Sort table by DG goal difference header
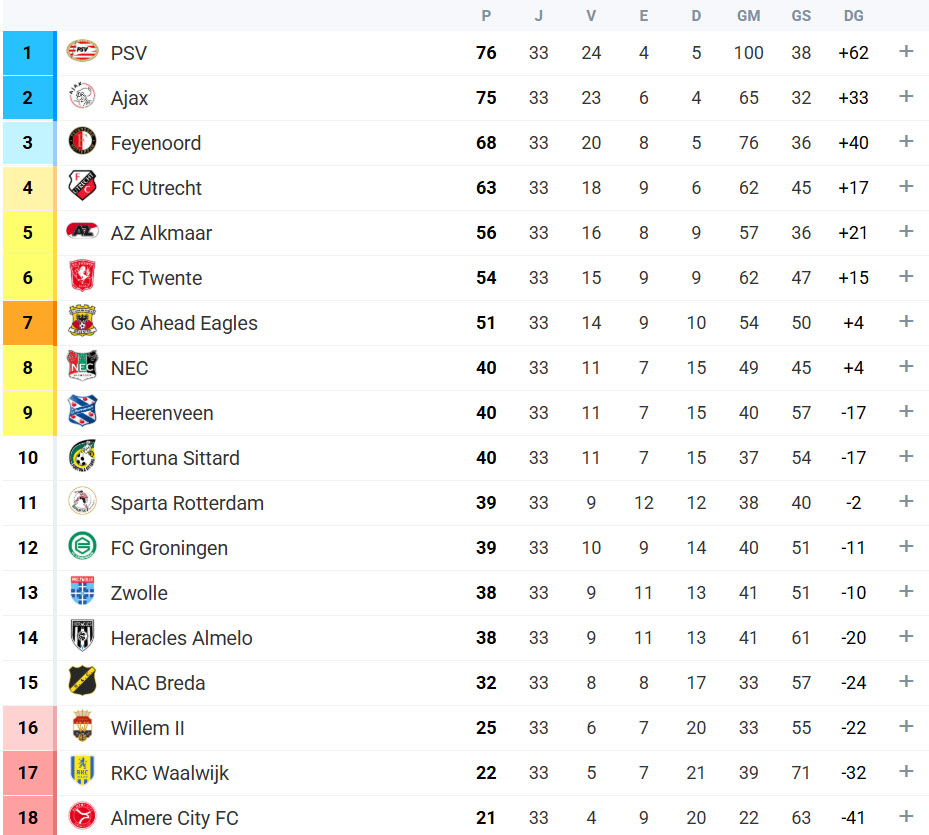Viewport: 929px width, 835px height. [853, 16]
